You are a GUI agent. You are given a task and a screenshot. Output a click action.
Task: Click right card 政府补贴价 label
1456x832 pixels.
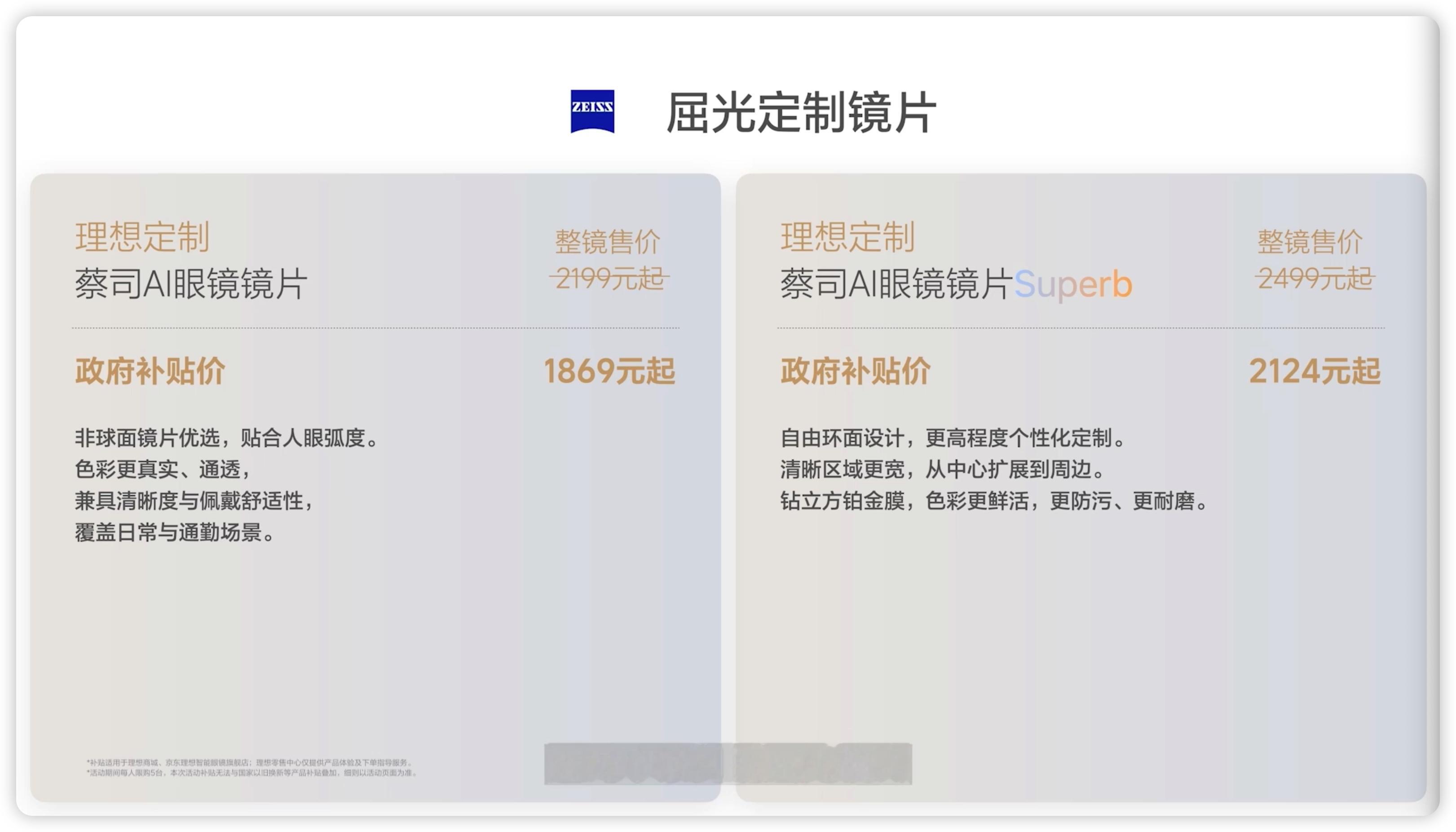[856, 371]
